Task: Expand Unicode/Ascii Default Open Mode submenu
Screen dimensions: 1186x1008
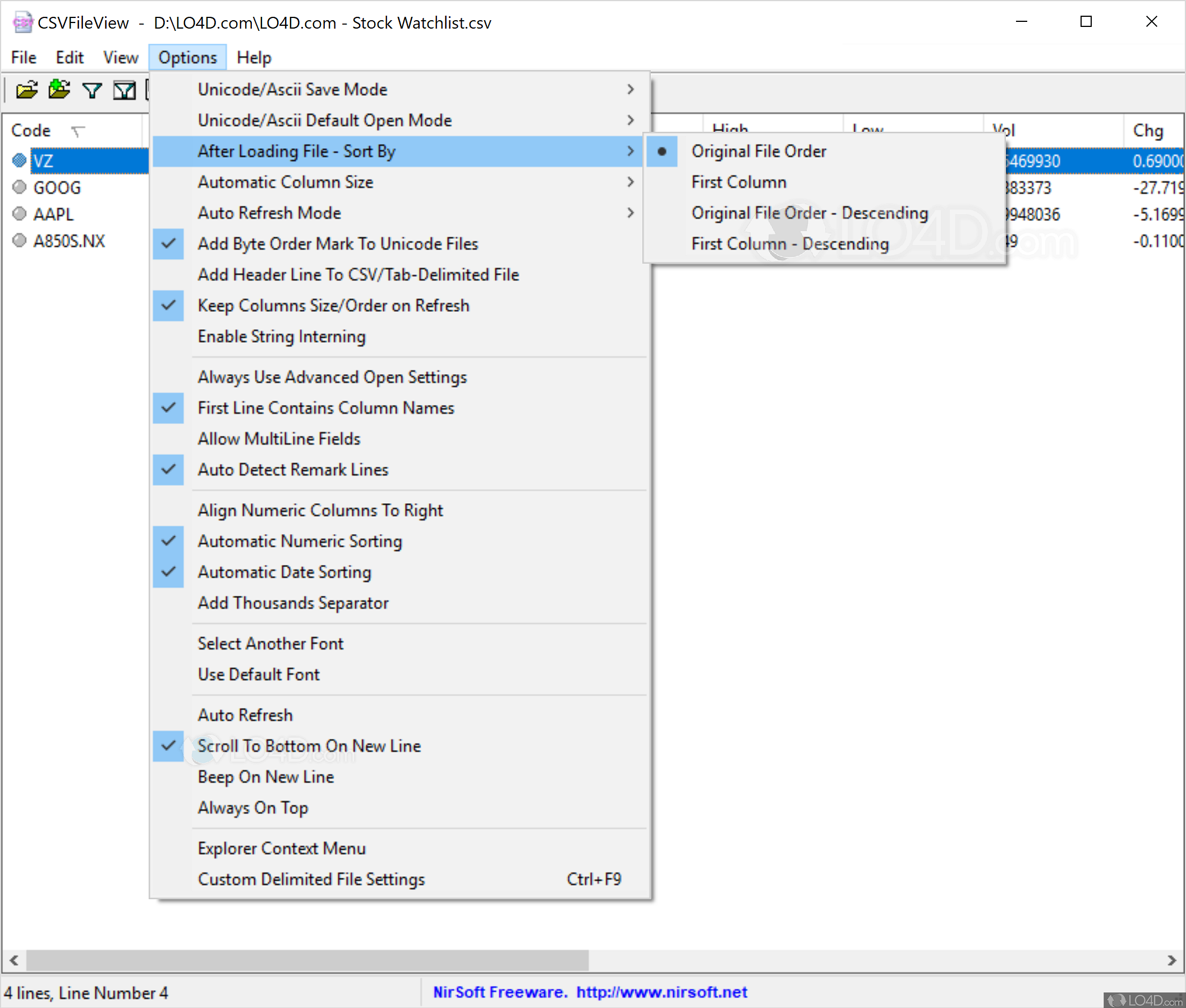Action: click(401, 121)
